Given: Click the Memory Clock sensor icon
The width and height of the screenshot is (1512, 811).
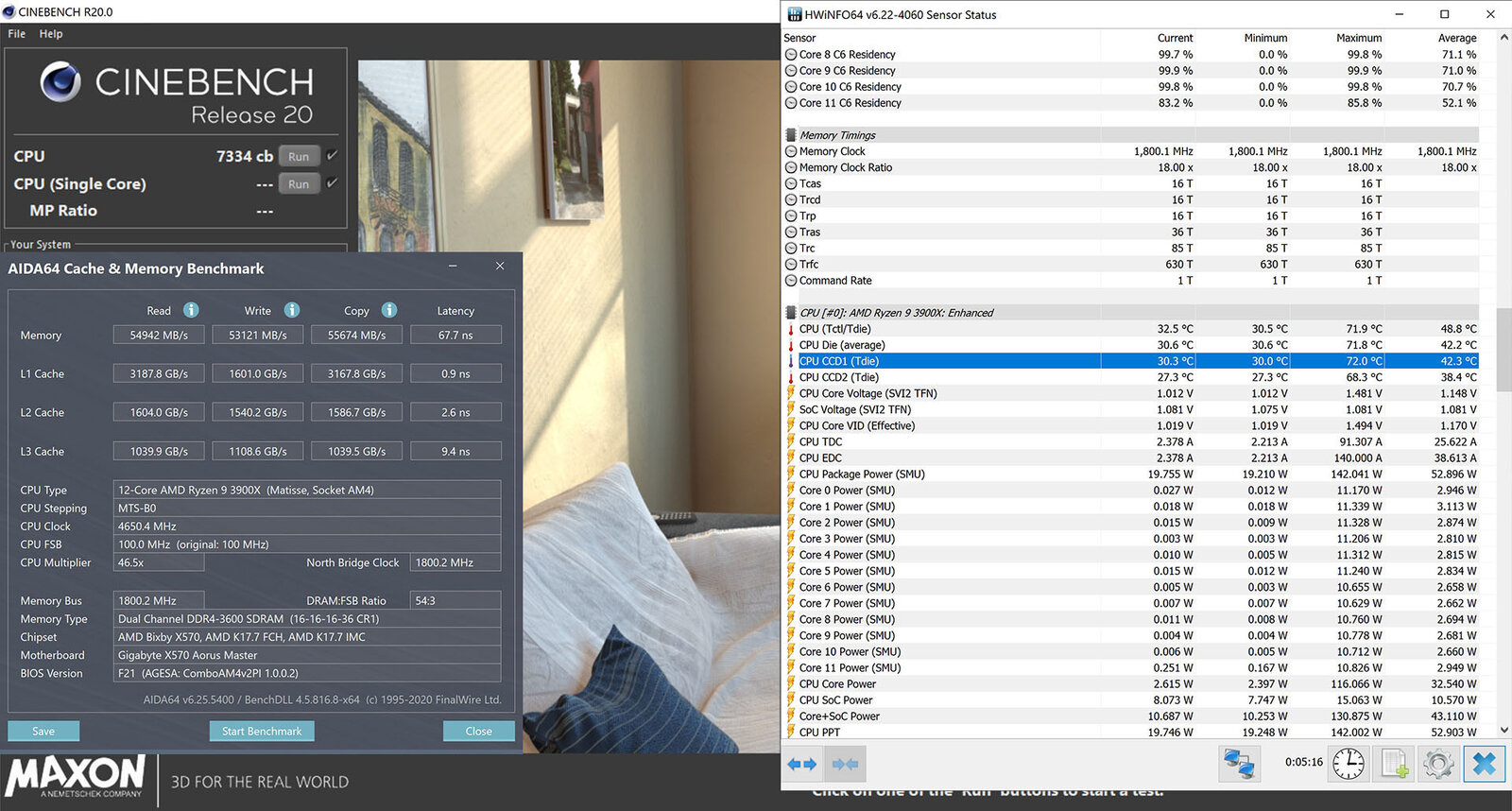Looking at the screenshot, I should pyautogui.click(x=791, y=151).
